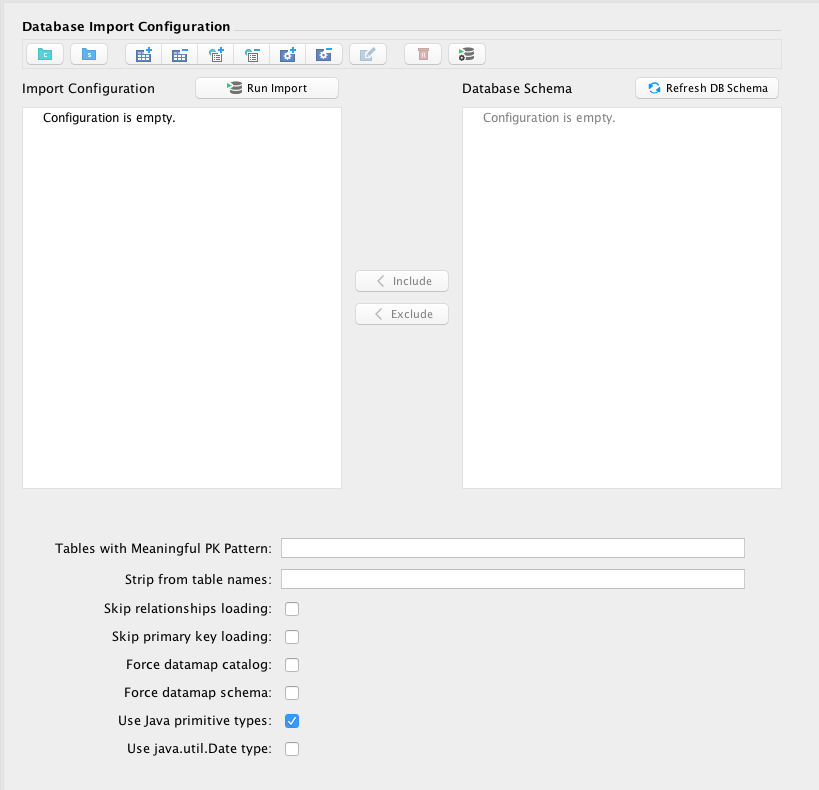
Task: Click the Tables with Meaningful PK Pattern field
Action: pyautogui.click(x=512, y=547)
